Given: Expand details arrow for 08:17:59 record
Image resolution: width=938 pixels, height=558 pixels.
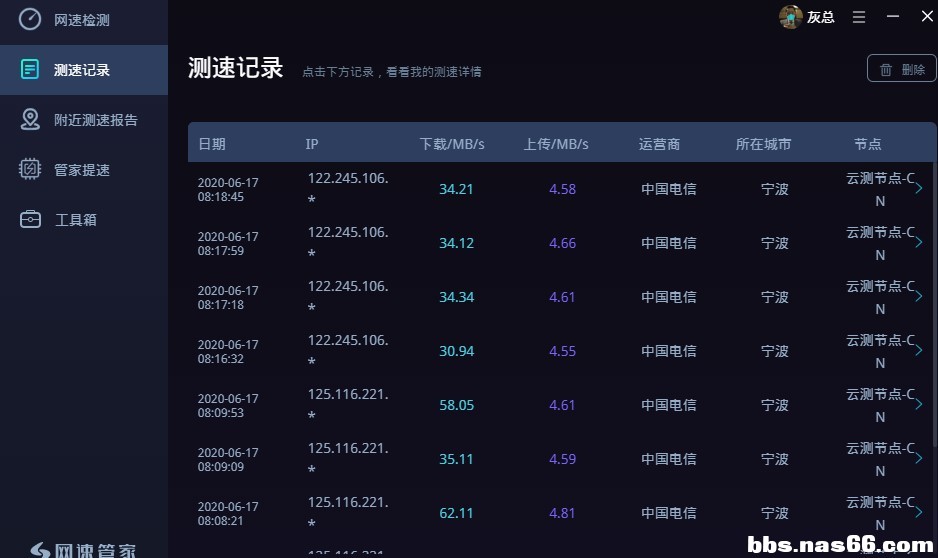Looking at the screenshot, I should tap(918, 242).
